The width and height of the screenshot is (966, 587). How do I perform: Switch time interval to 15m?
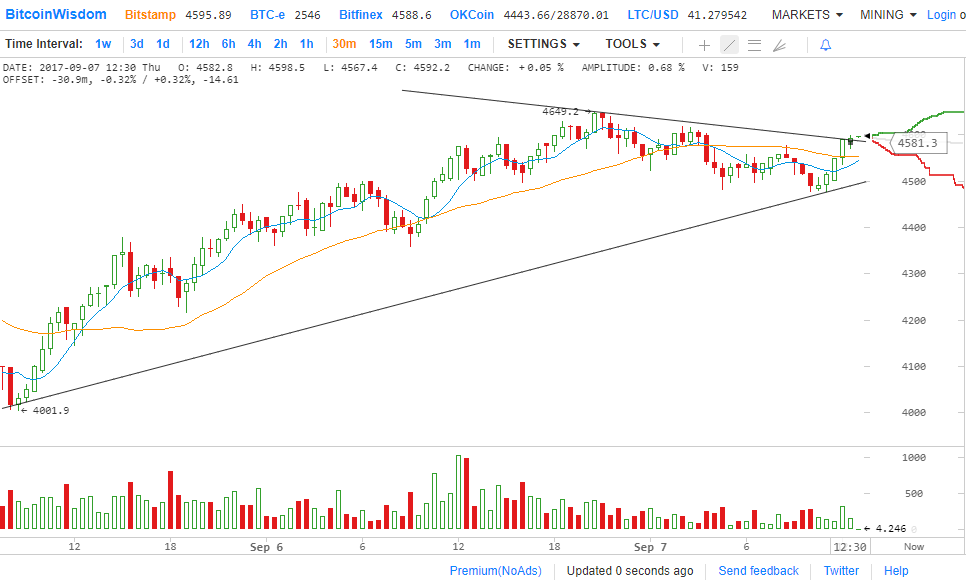(380, 44)
